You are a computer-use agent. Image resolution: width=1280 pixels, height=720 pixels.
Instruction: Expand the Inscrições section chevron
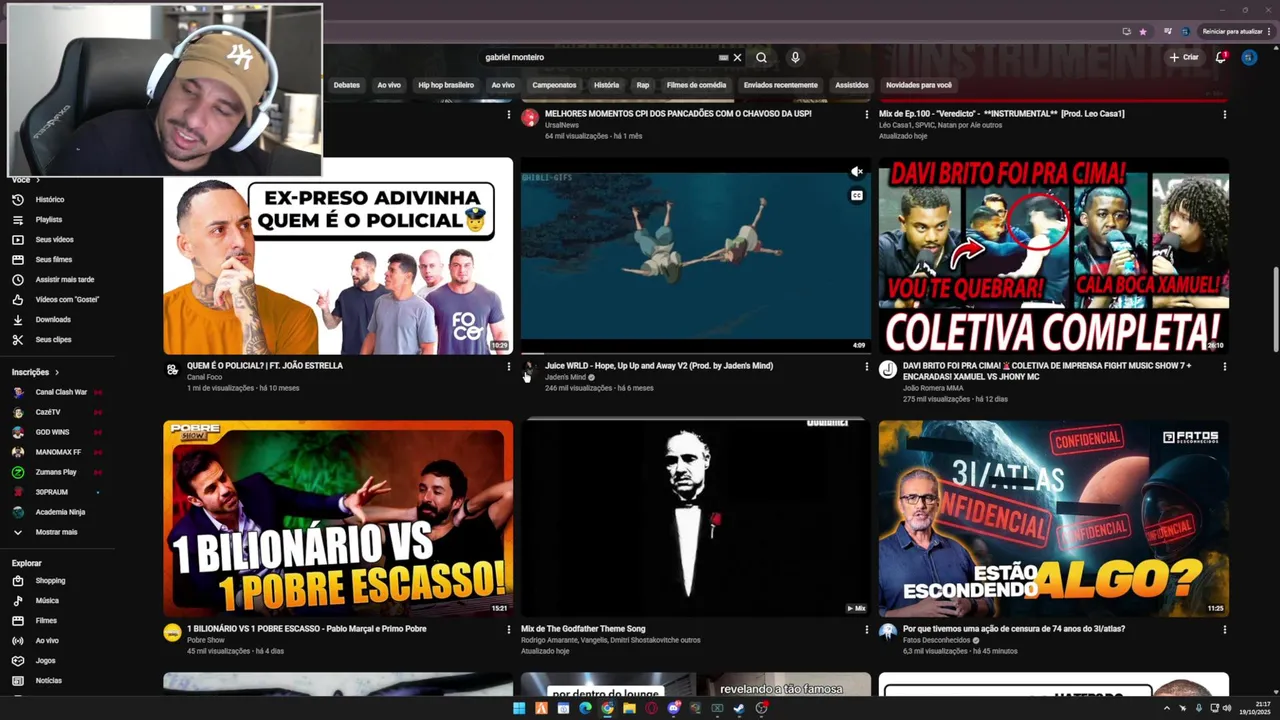point(57,372)
